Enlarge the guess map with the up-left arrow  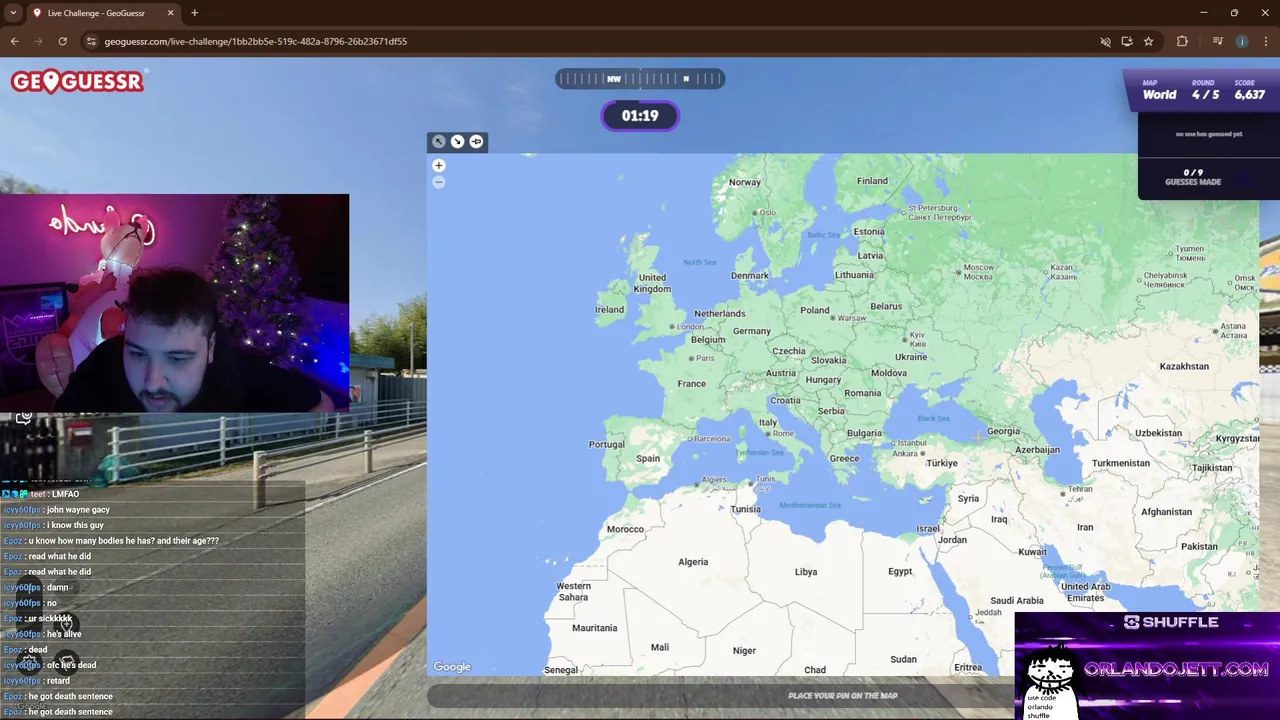point(438,141)
